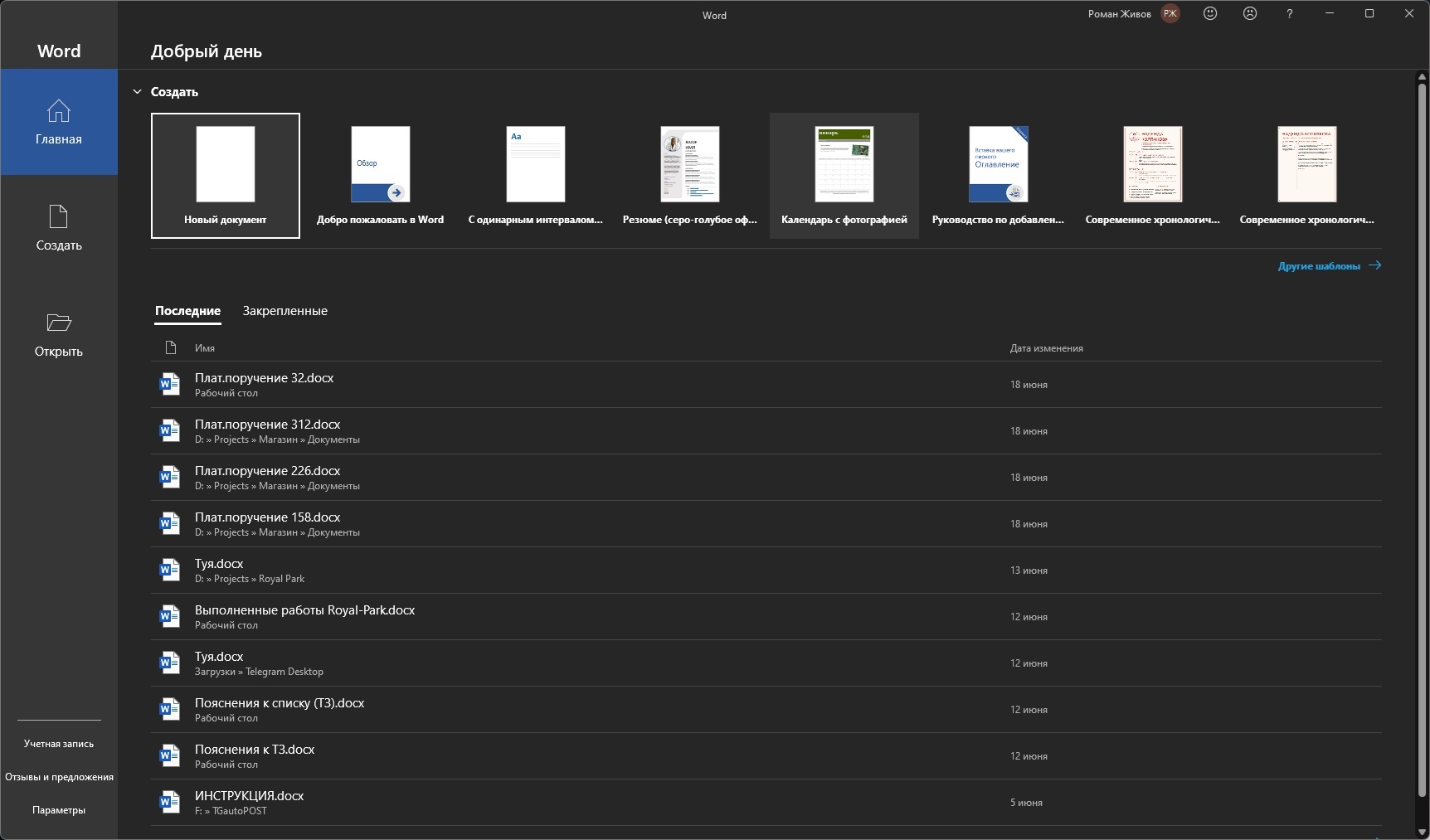
Task: Sort by the Имя column header
Action: (x=205, y=348)
